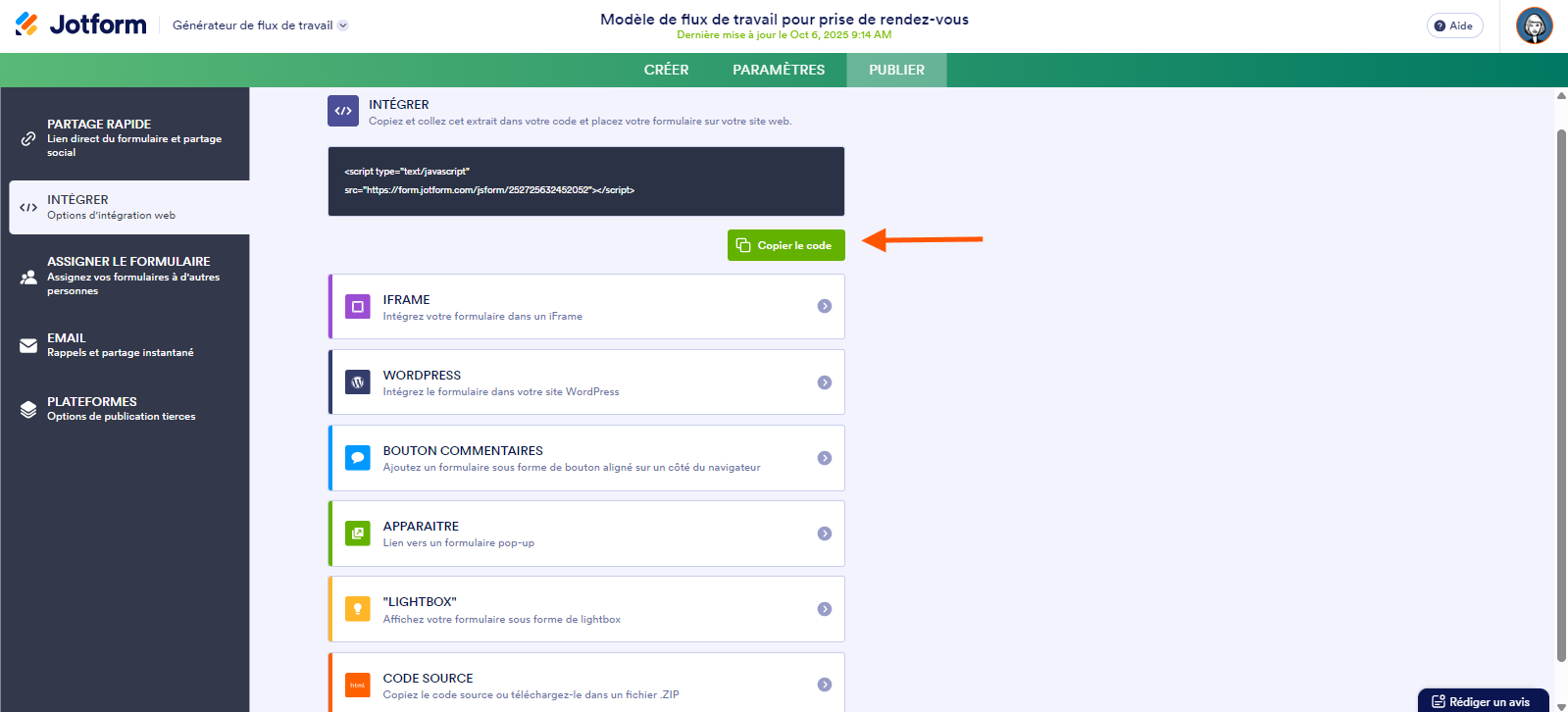Click the Partage Rapide link icon
1568x712 pixels.
28,138
